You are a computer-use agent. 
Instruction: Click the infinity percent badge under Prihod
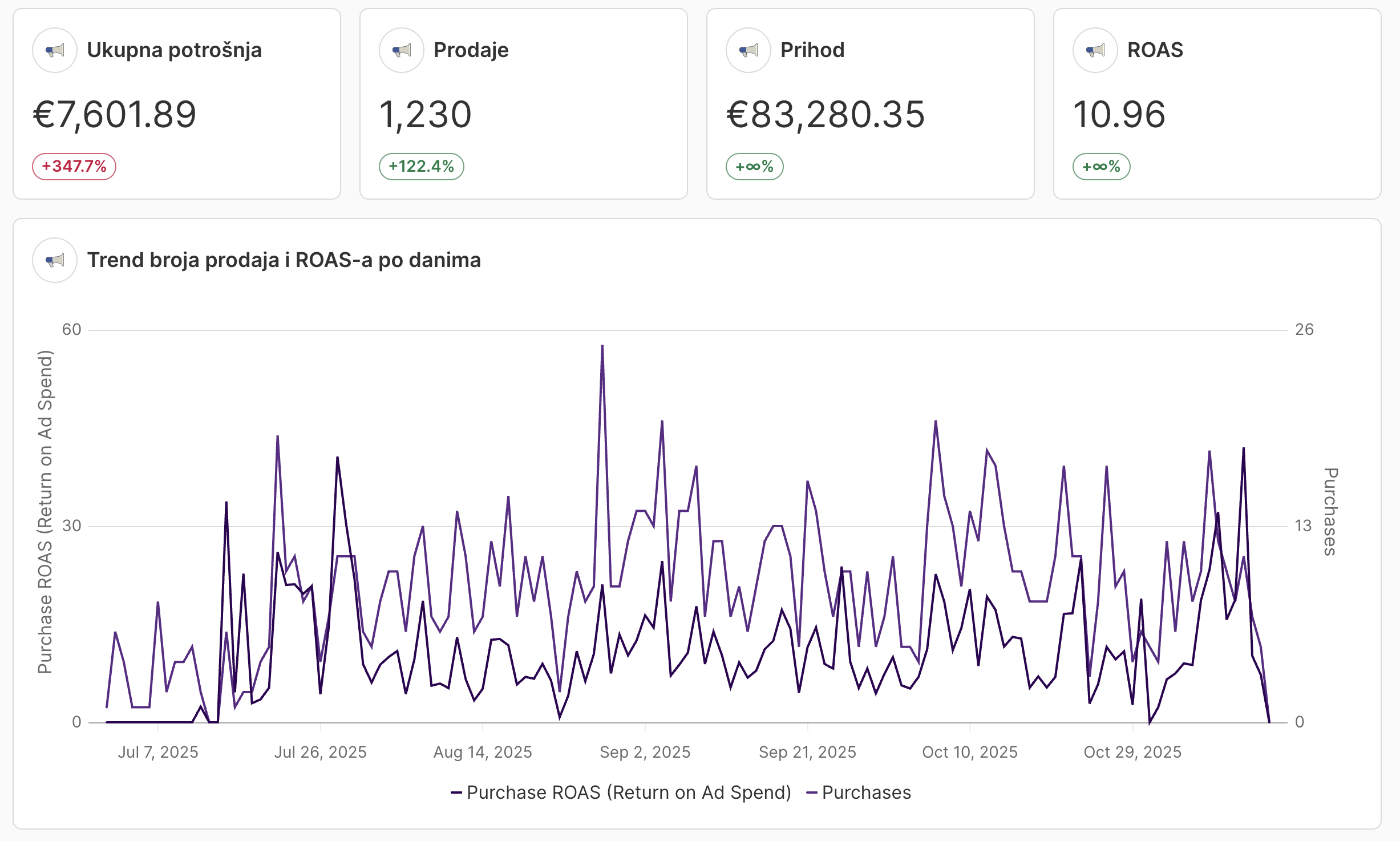(x=754, y=167)
